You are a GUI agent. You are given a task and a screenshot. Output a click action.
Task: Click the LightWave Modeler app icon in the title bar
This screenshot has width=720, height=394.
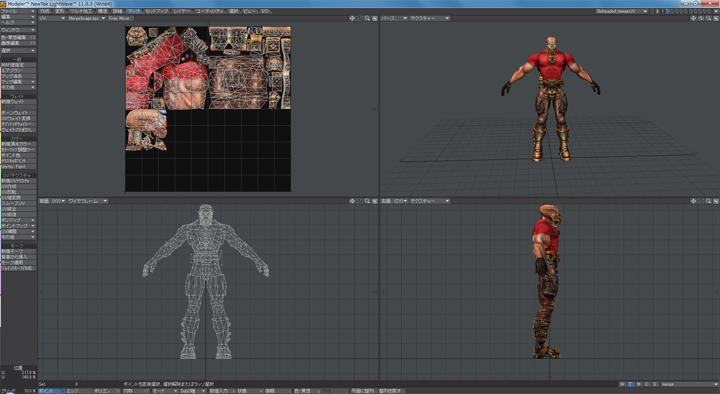[3, 4]
